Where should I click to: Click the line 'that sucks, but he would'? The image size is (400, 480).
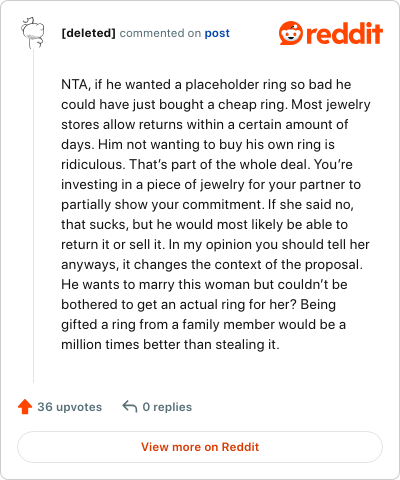[x=204, y=224]
